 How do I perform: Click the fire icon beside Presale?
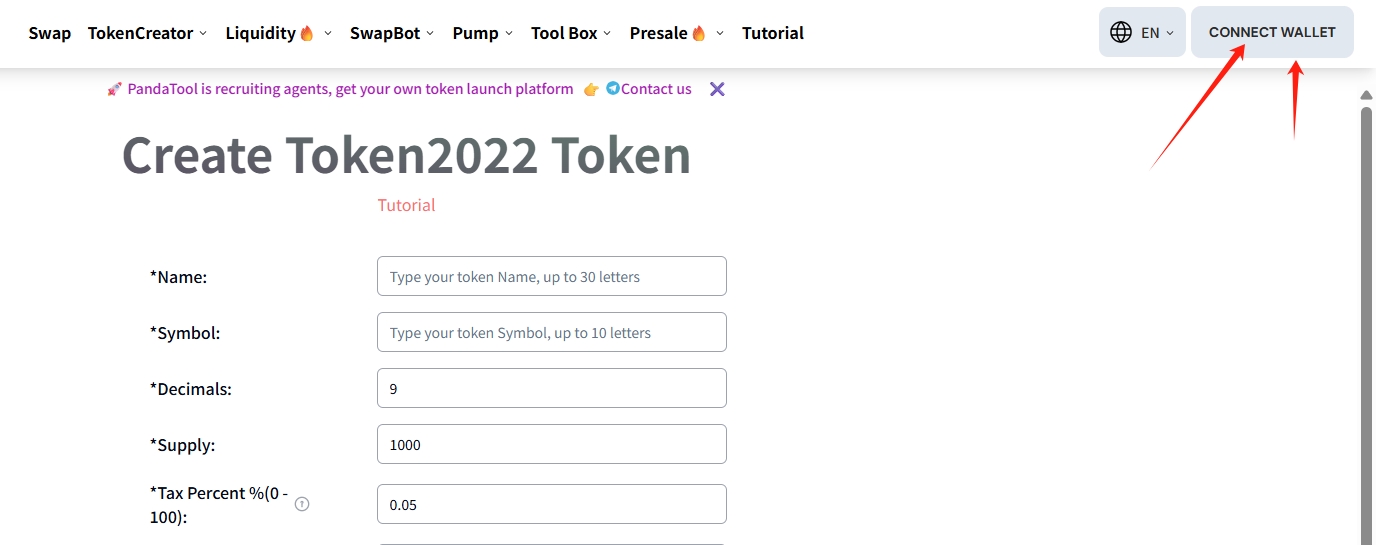[698, 33]
